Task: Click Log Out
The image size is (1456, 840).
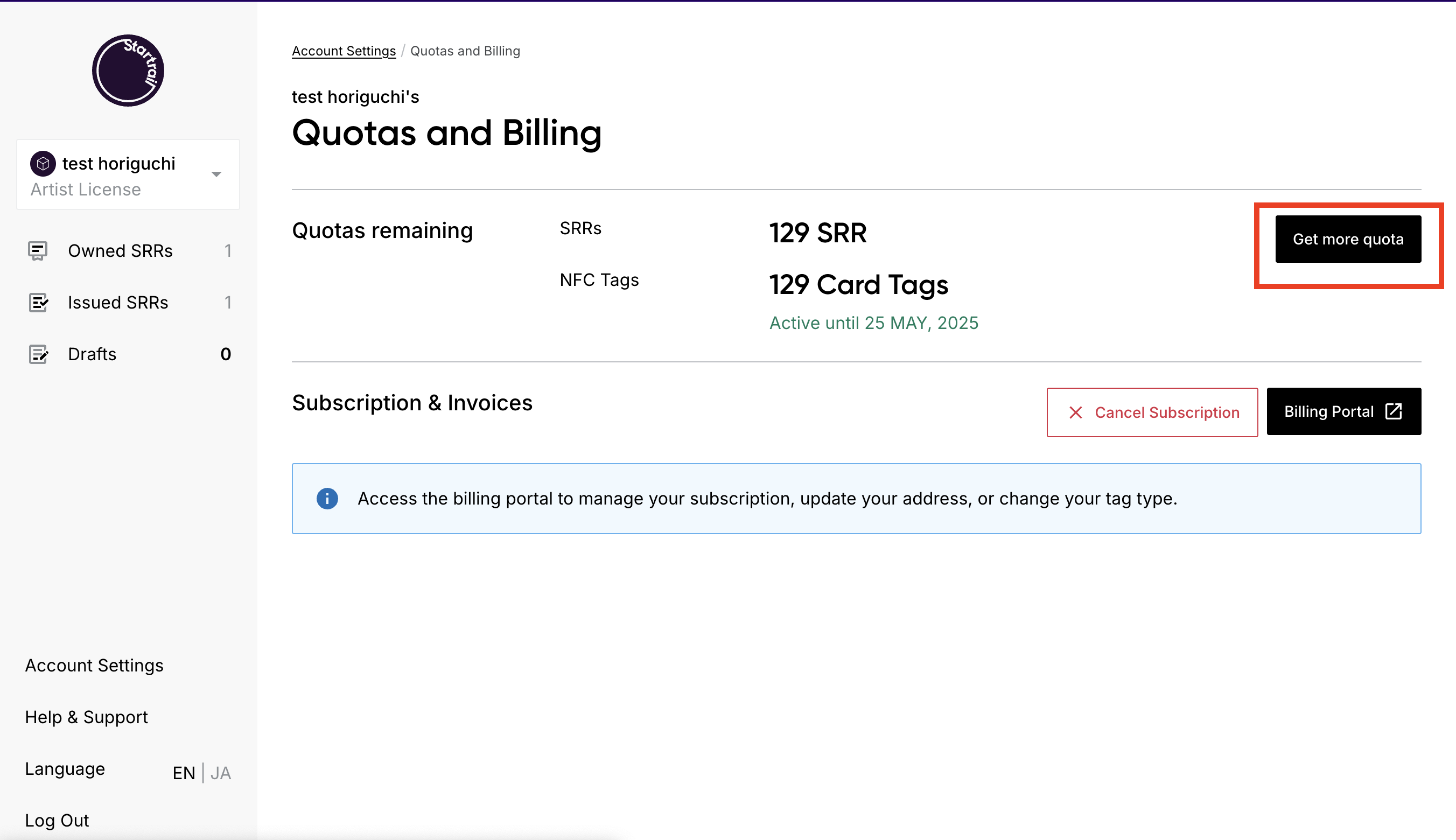Action: [x=57, y=821]
